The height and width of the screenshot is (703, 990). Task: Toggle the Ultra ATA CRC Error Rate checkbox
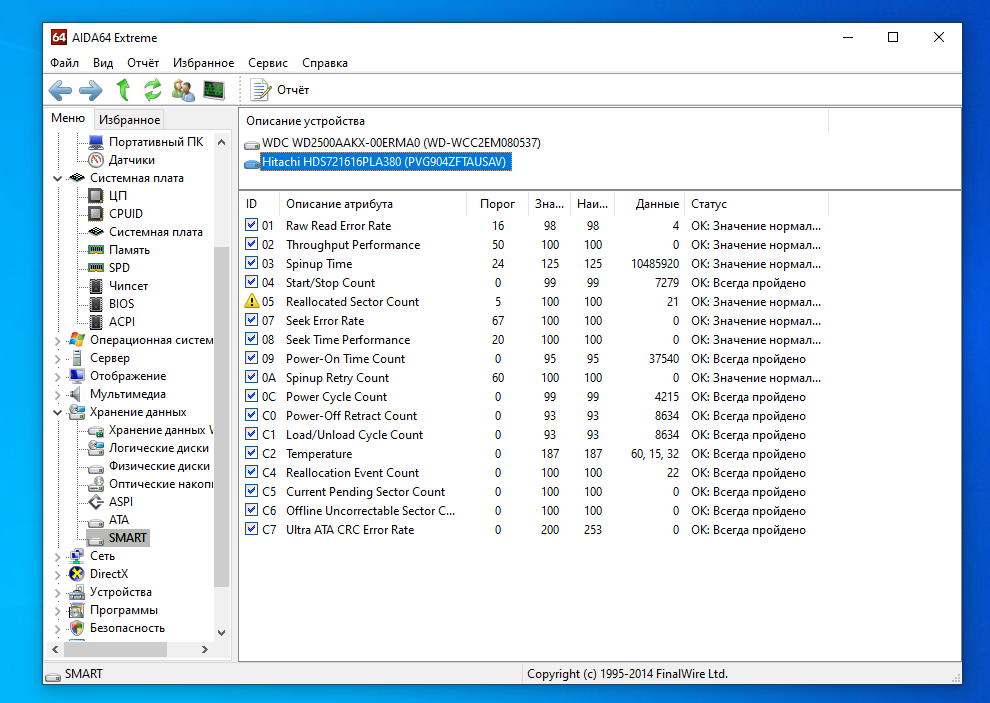pos(251,530)
